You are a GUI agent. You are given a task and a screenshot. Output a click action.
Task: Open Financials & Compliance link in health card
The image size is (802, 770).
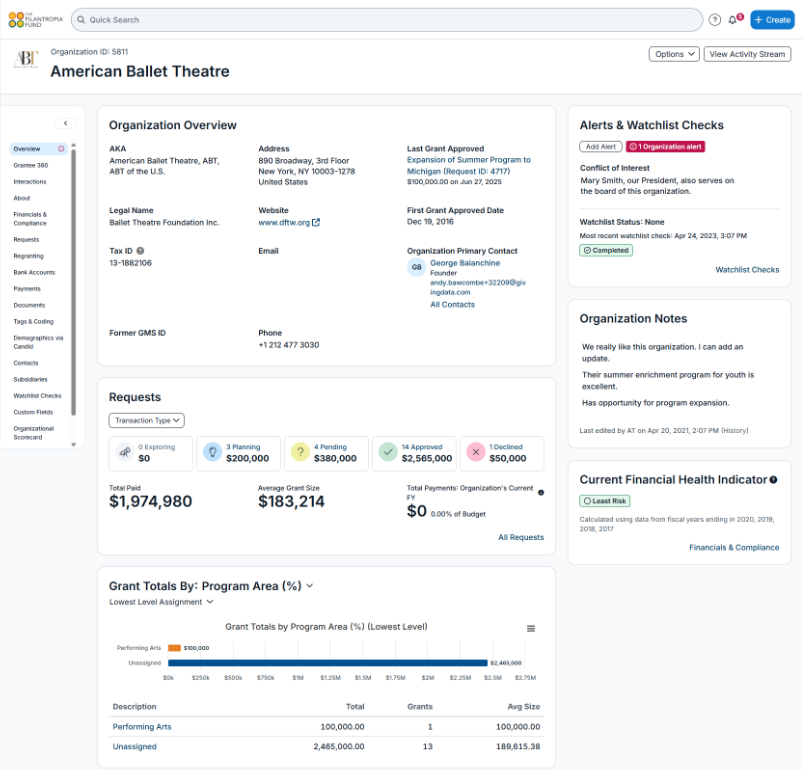pos(734,547)
